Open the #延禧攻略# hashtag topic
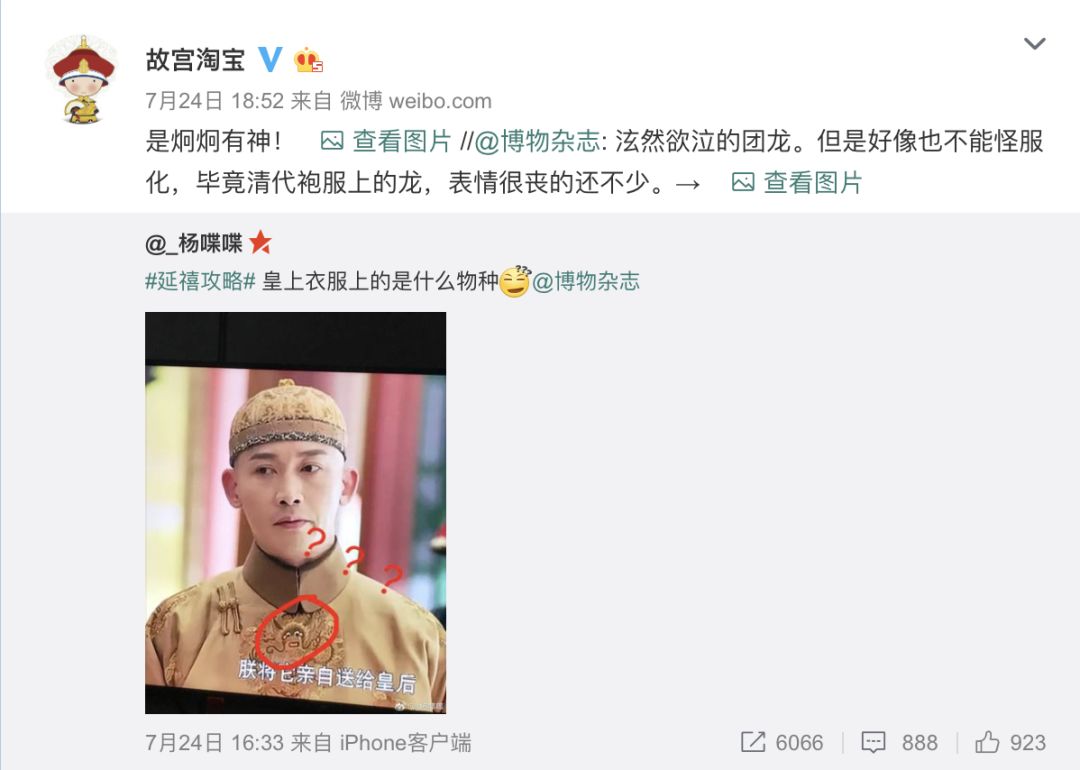1080x770 pixels. pyautogui.click(x=200, y=281)
